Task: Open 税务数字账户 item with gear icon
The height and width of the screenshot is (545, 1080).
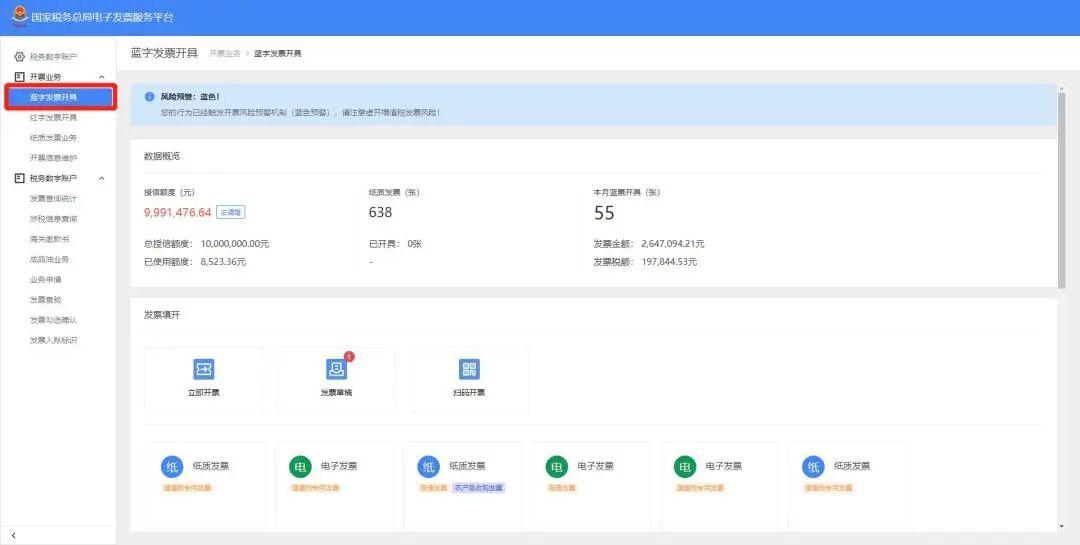Action: coord(46,56)
